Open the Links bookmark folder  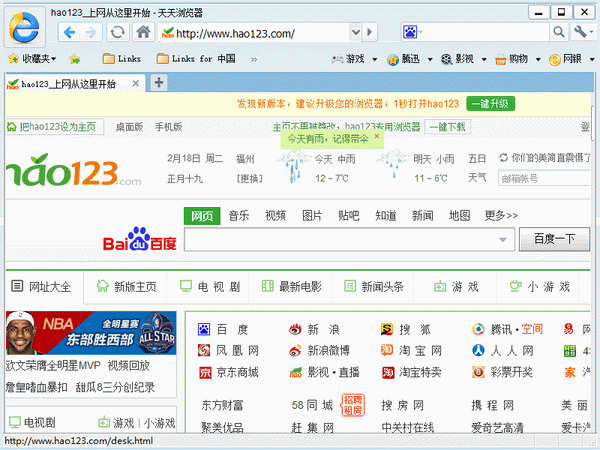click(122, 59)
